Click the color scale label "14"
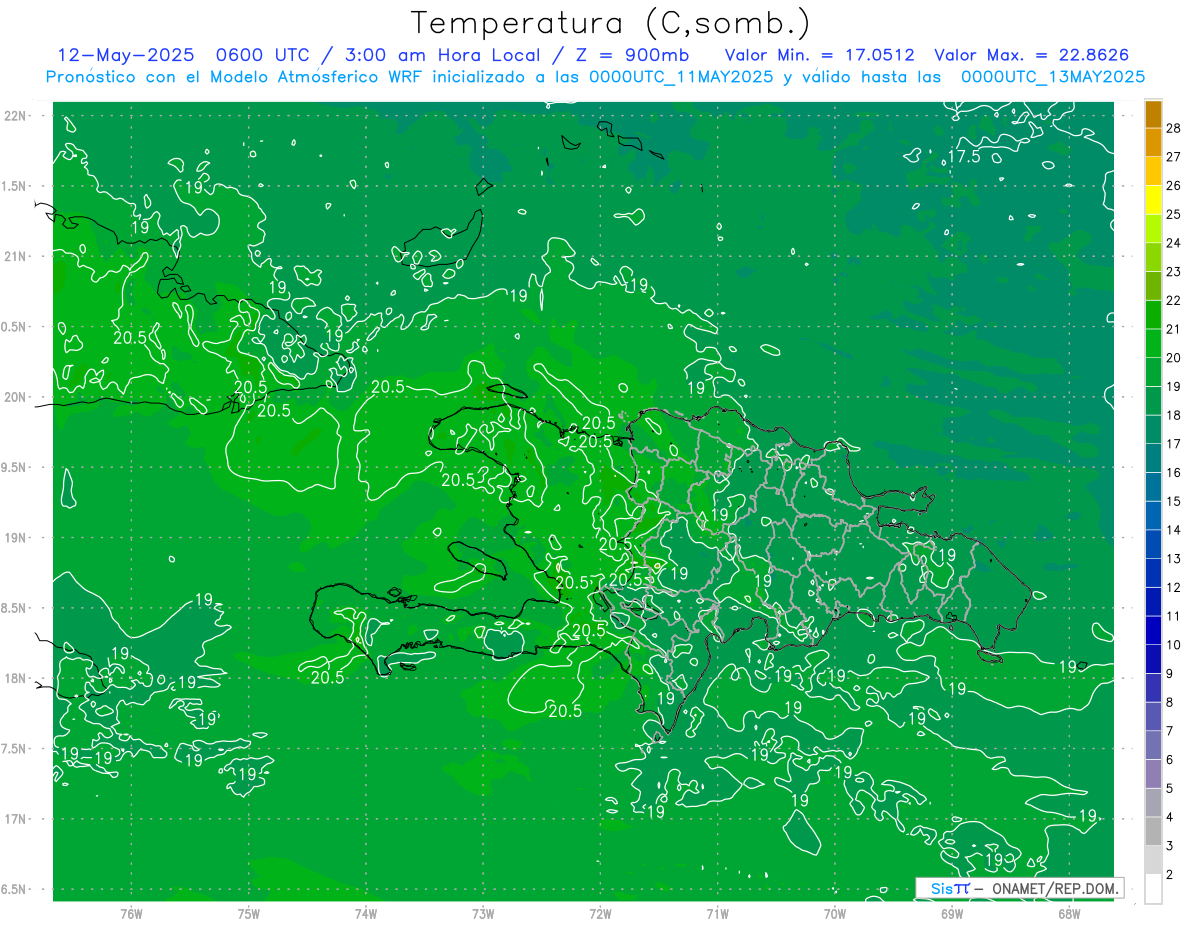Viewport: 1200px width, 927px height. (x=1174, y=530)
